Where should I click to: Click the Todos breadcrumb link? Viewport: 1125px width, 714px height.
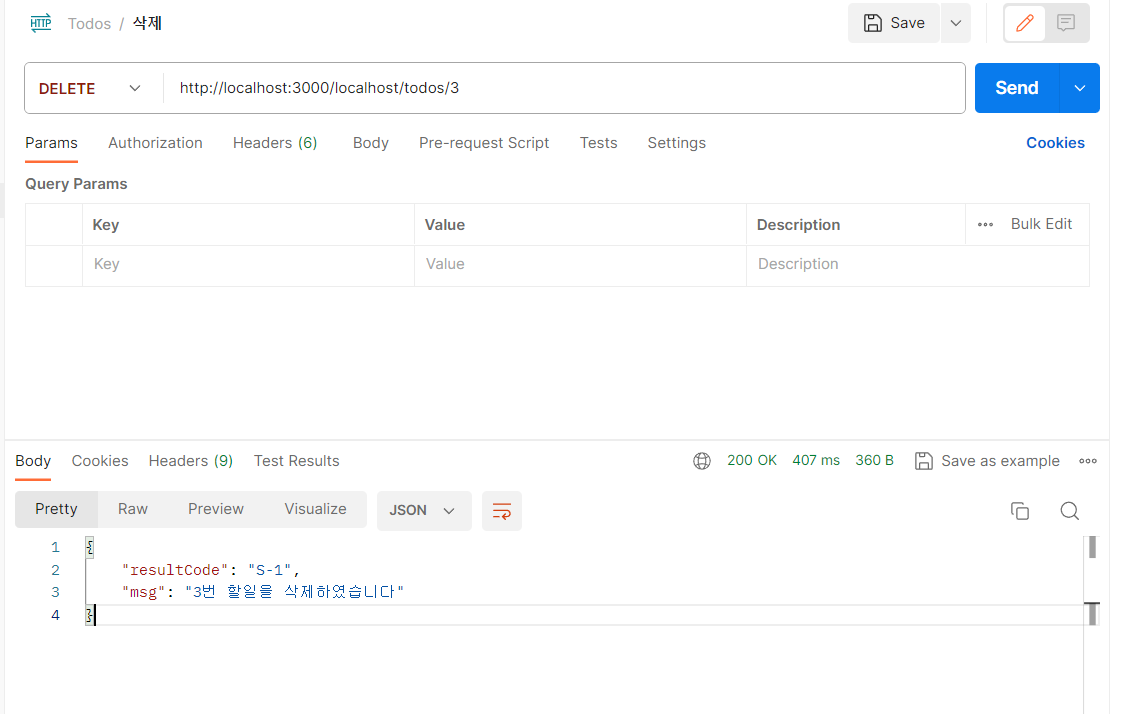(90, 24)
